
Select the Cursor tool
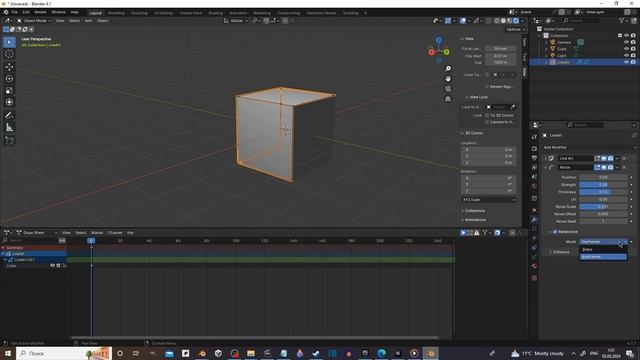point(9,54)
